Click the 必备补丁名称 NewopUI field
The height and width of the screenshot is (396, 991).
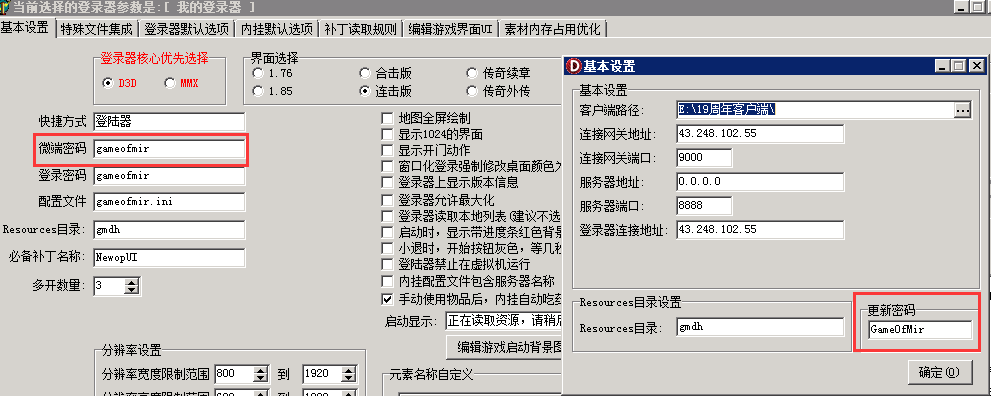[x=169, y=257]
